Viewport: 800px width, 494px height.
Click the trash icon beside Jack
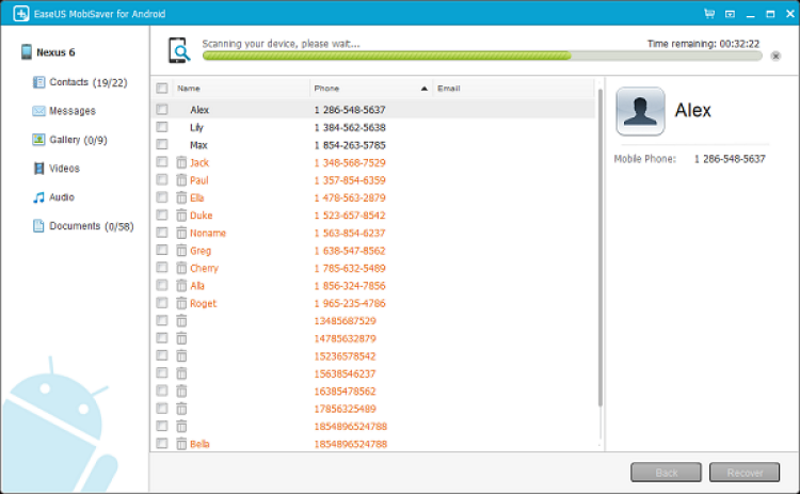(x=181, y=163)
